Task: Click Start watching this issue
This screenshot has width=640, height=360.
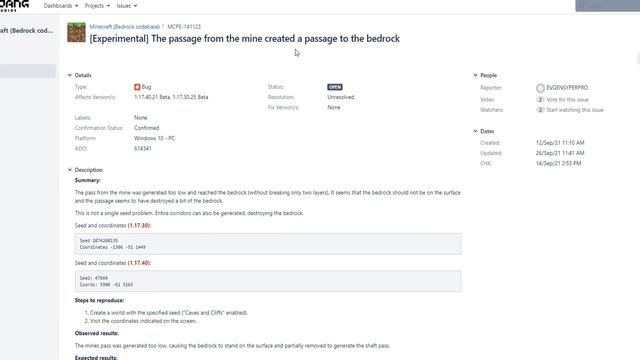Action: pos(575,110)
